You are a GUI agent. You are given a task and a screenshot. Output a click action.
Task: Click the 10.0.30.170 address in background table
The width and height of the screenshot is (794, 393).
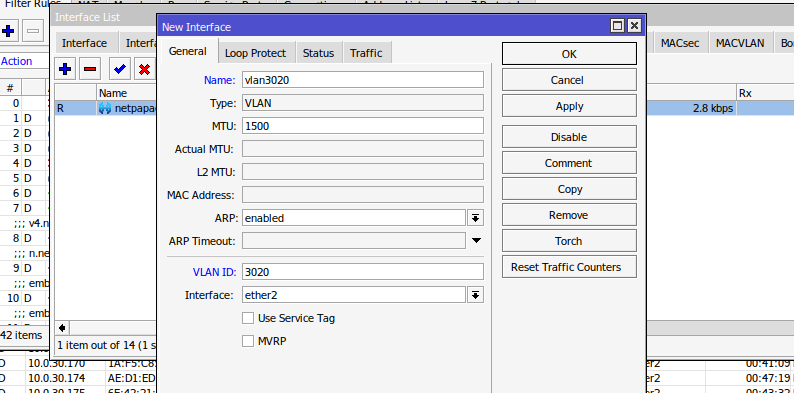pyautogui.click(x=57, y=364)
